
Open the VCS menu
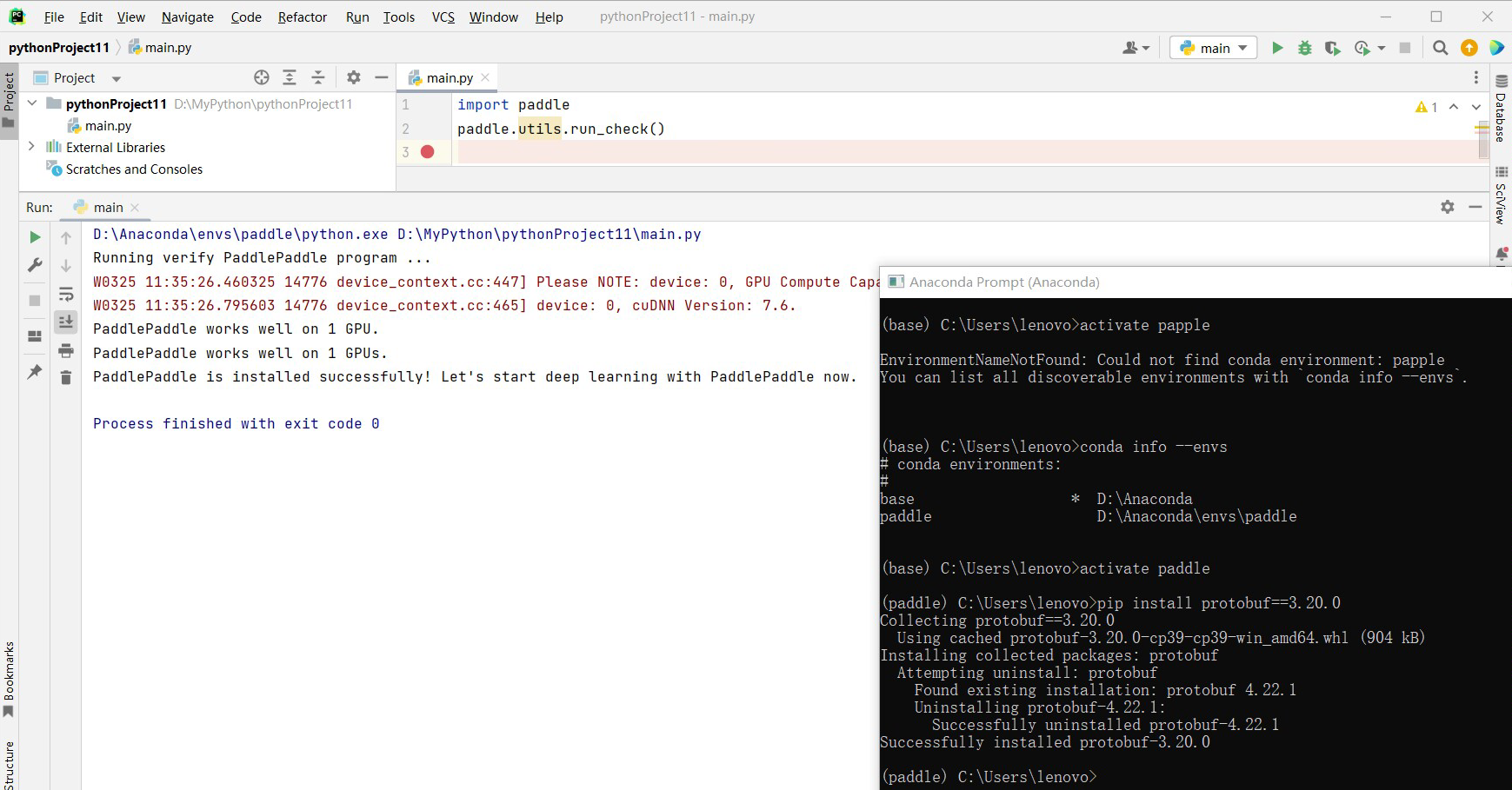click(443, 17)
